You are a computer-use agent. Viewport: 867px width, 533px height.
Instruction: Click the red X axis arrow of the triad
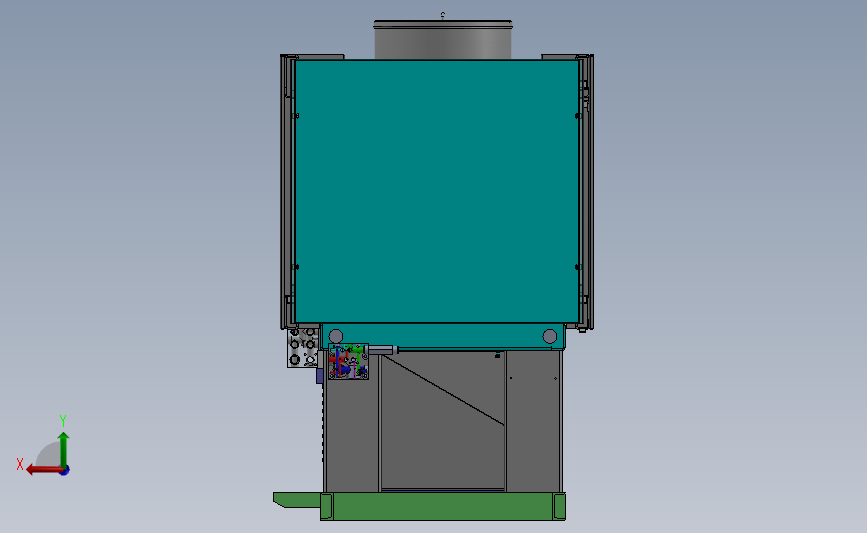(43, 470)
